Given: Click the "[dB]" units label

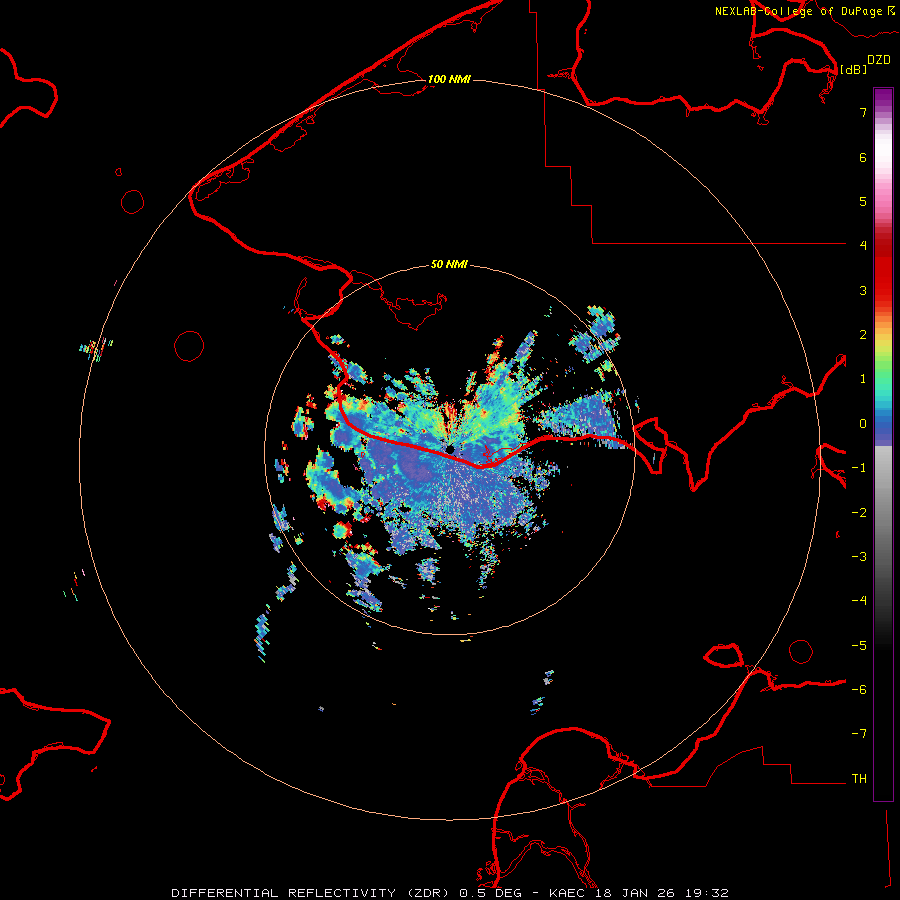Looking at the screenshot, I should tap(853, 70).
